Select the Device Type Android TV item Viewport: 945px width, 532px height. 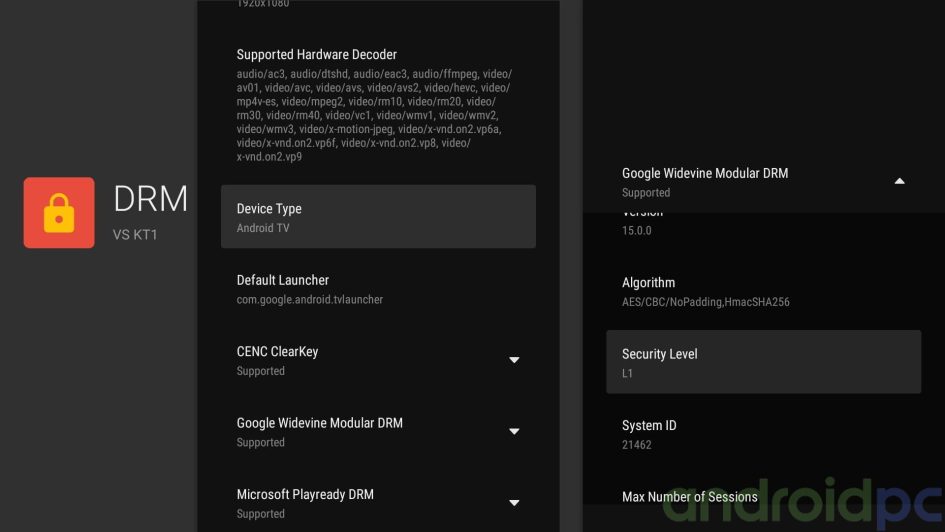click(378, 217)
